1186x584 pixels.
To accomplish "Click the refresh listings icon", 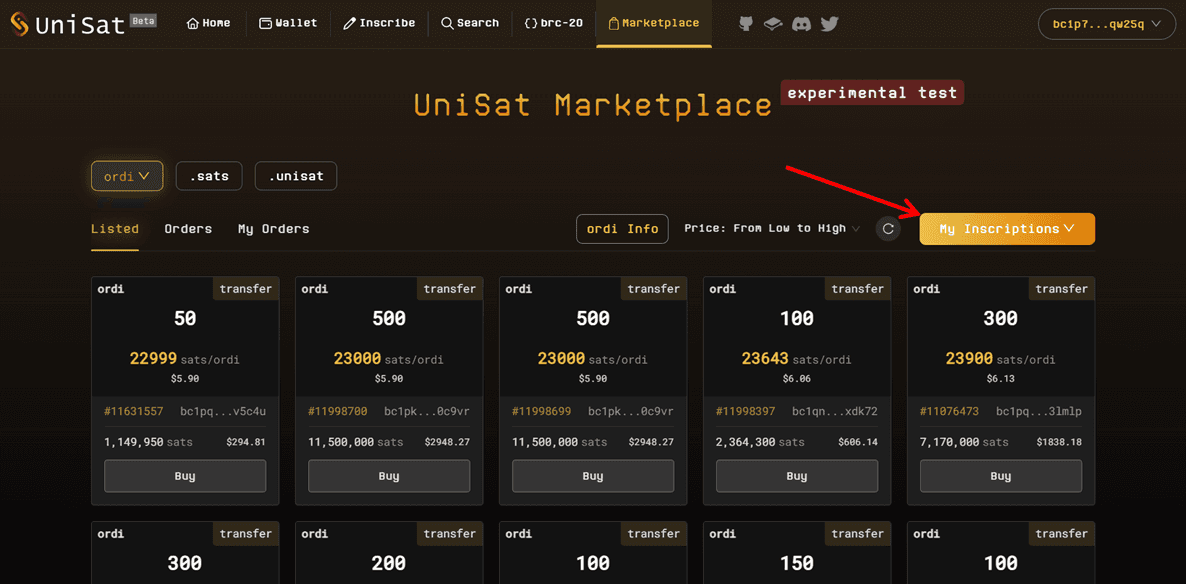I will pos(888,229).
